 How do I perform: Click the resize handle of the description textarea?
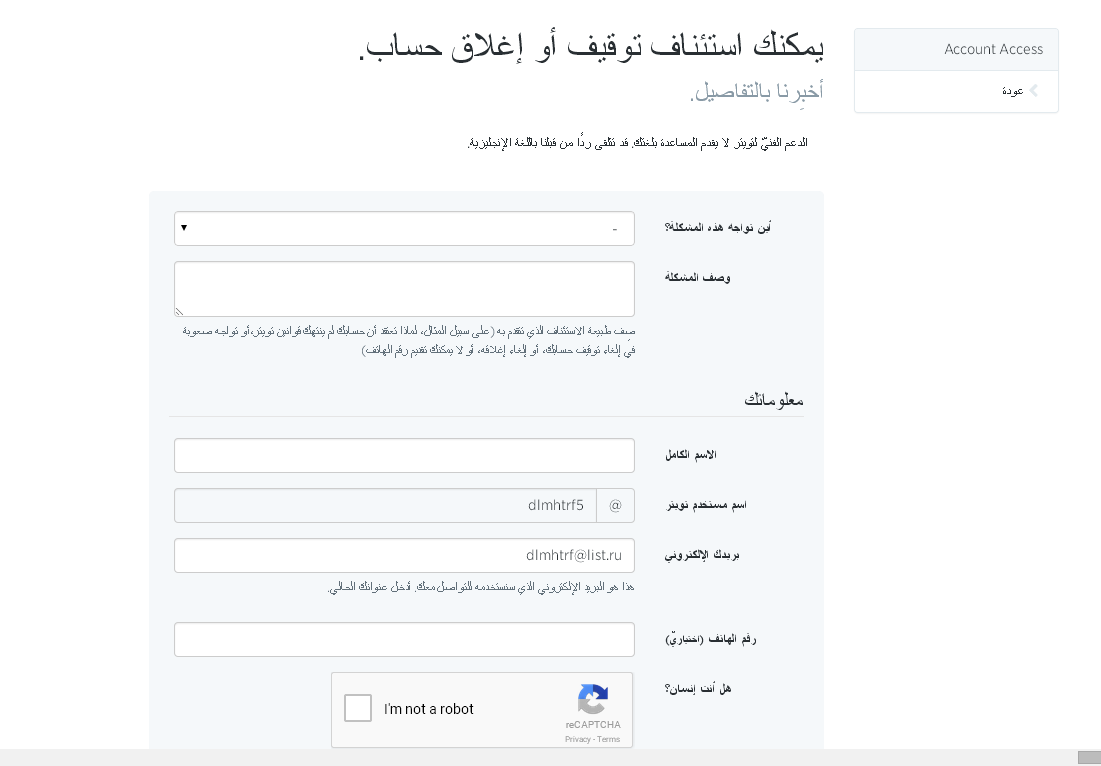tap(180, 311)
